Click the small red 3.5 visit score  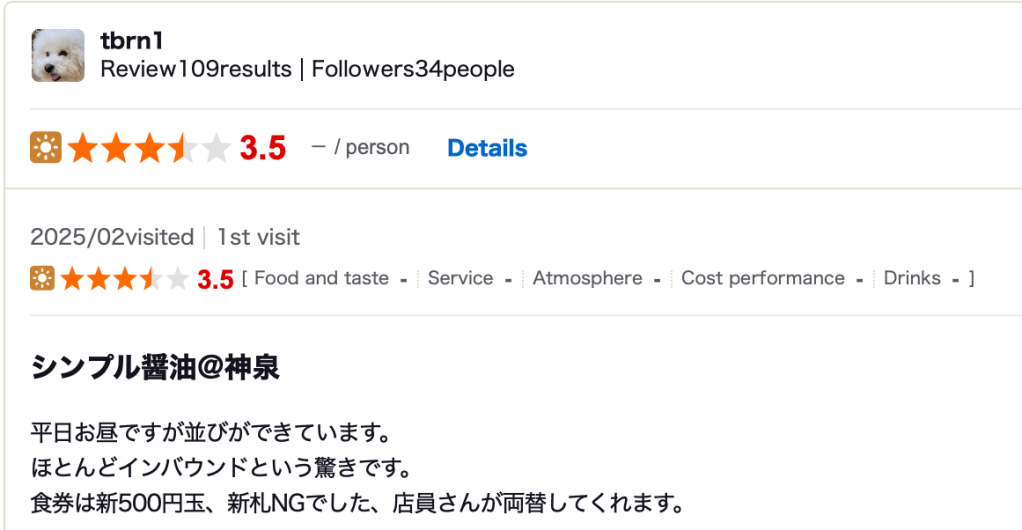tap(215, 279)
